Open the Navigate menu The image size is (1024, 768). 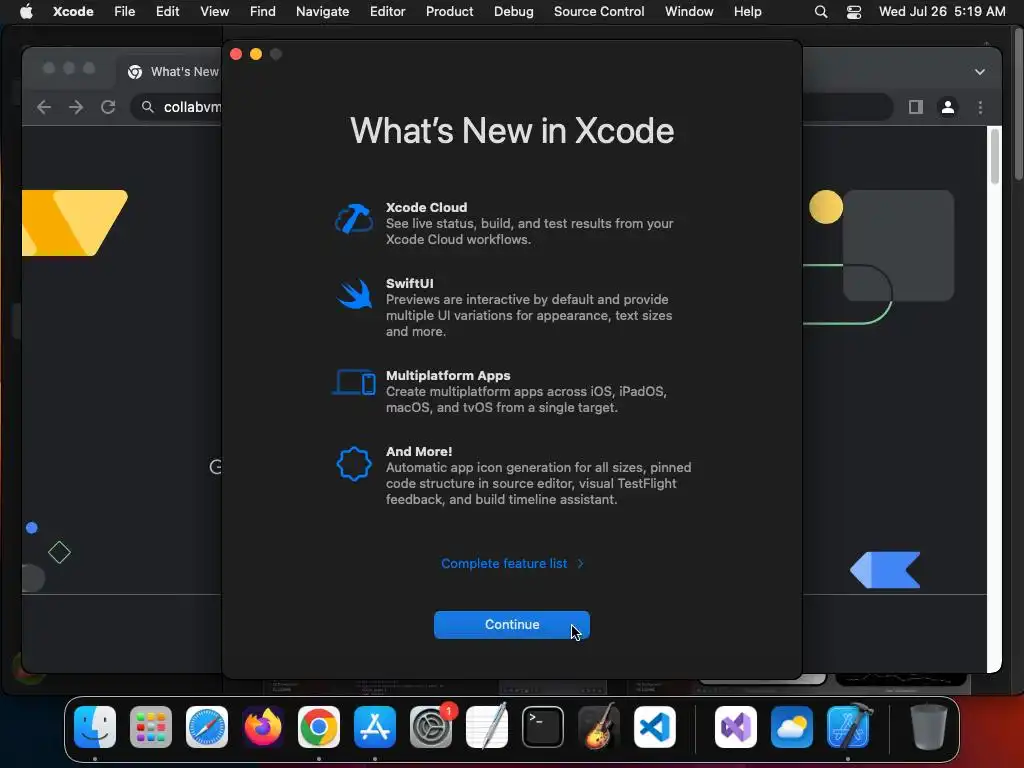tap(323, 12)
